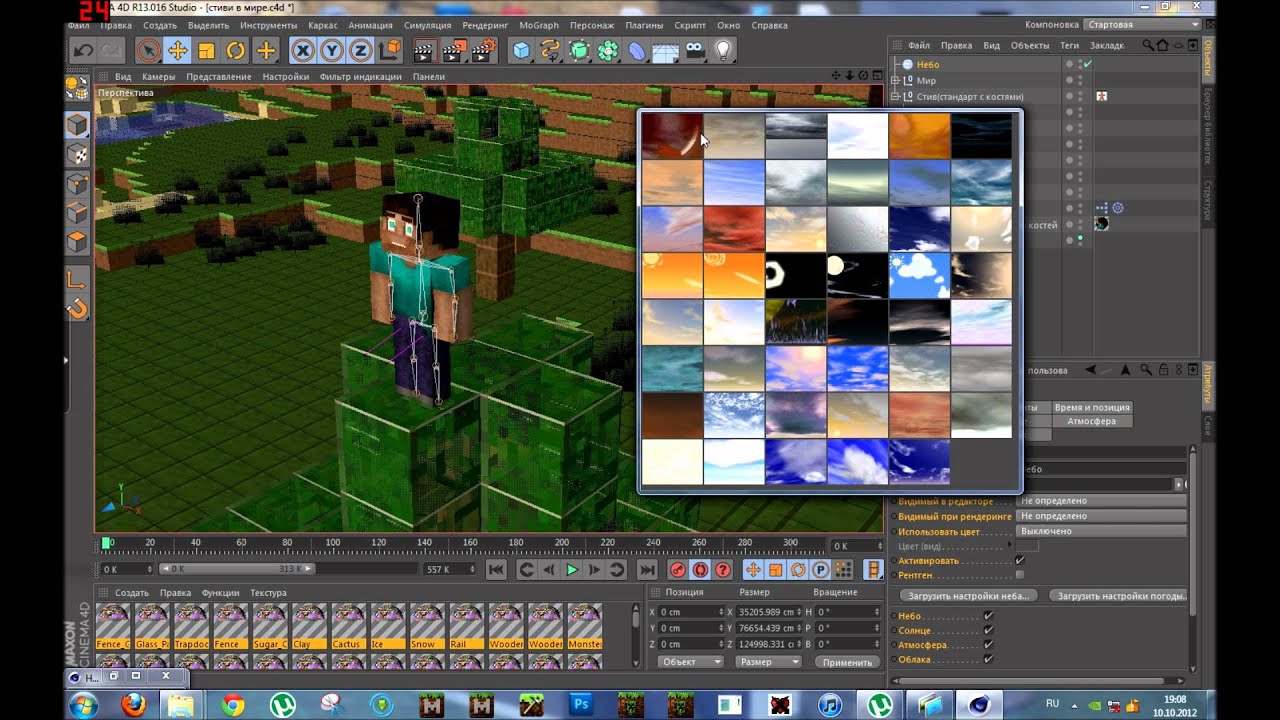Open the Видимый при рендеринге dropdown
This screenshot has height=720, width=1280.
(x=1101, y=516)
